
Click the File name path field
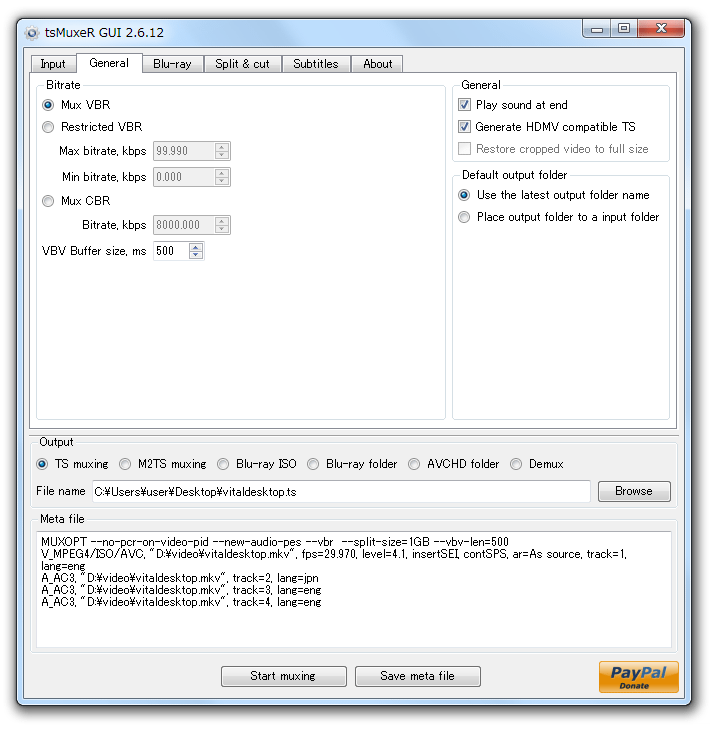point(341,492)
